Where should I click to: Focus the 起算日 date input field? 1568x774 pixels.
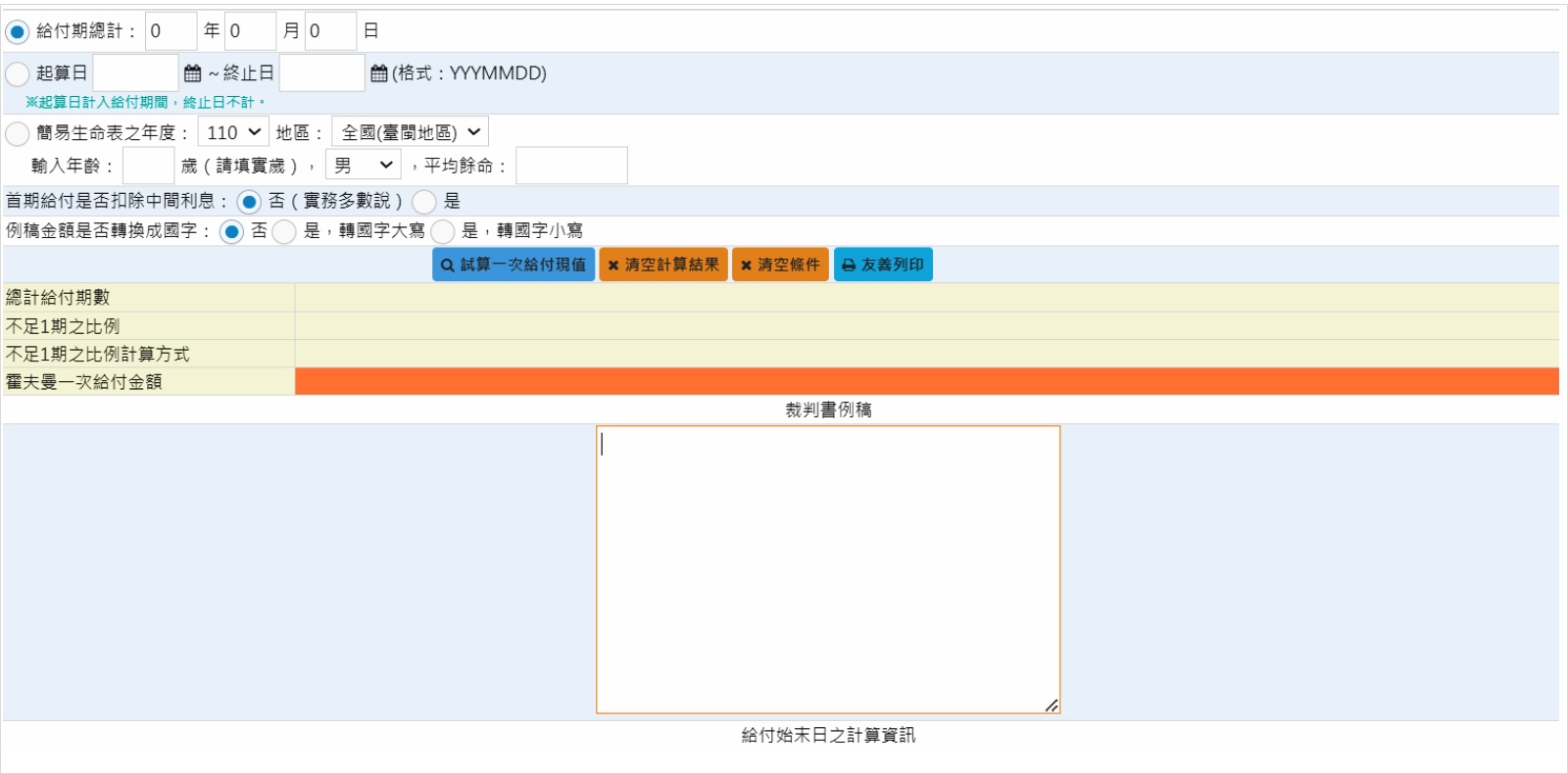coord(136,73)
